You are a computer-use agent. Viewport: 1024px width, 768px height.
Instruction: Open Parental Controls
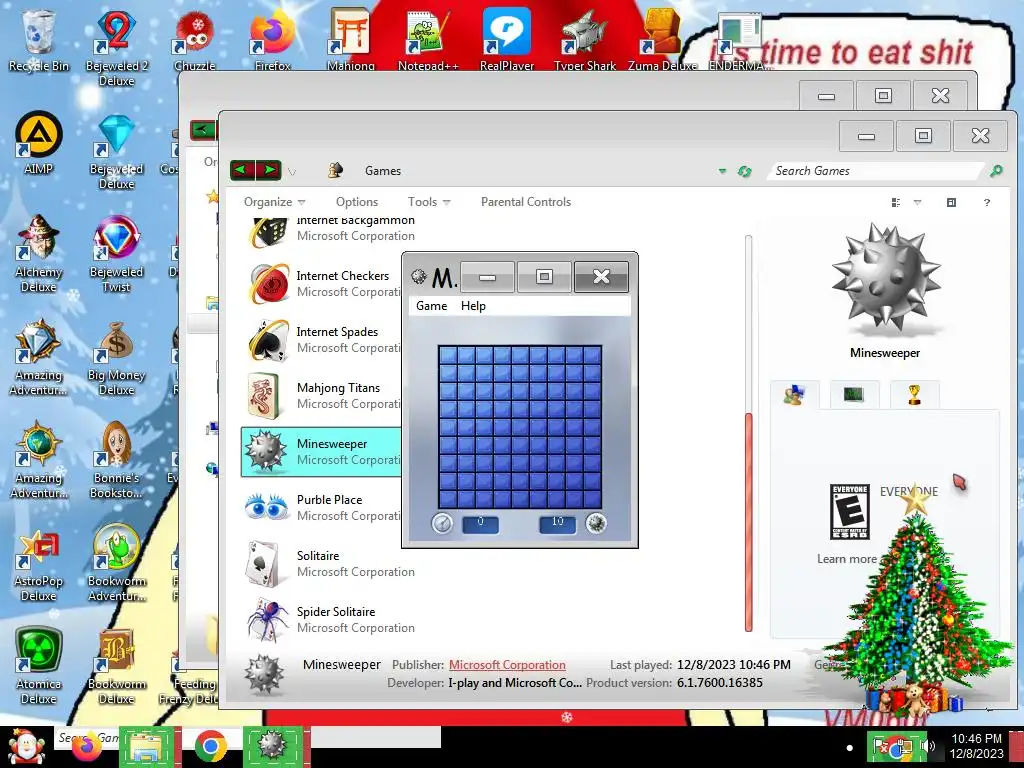[526, 202]
